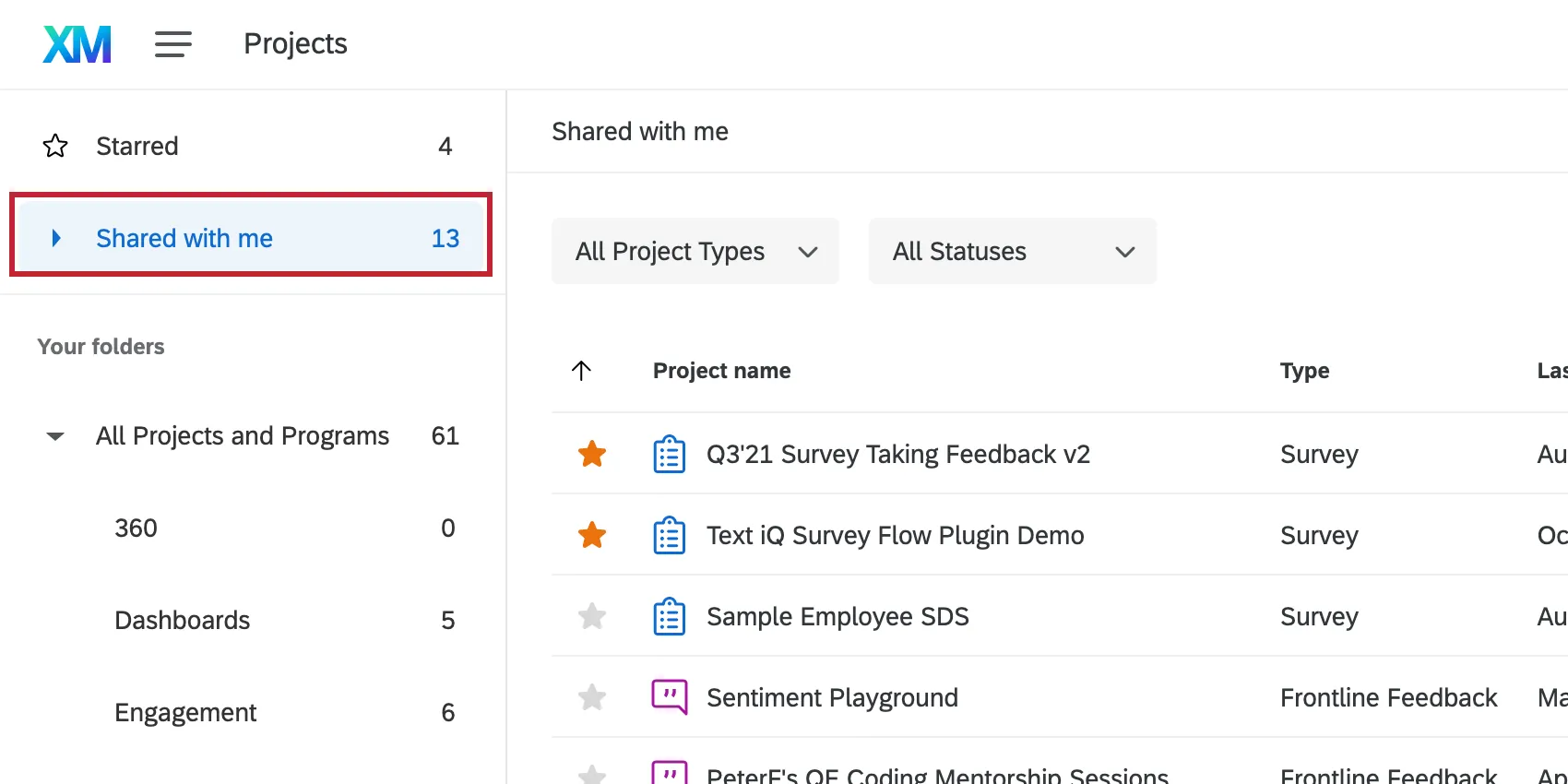The height and width of the screenshot is (784, 1568).
Task: Open the All Statuses dropdown
Action: 1012,251
